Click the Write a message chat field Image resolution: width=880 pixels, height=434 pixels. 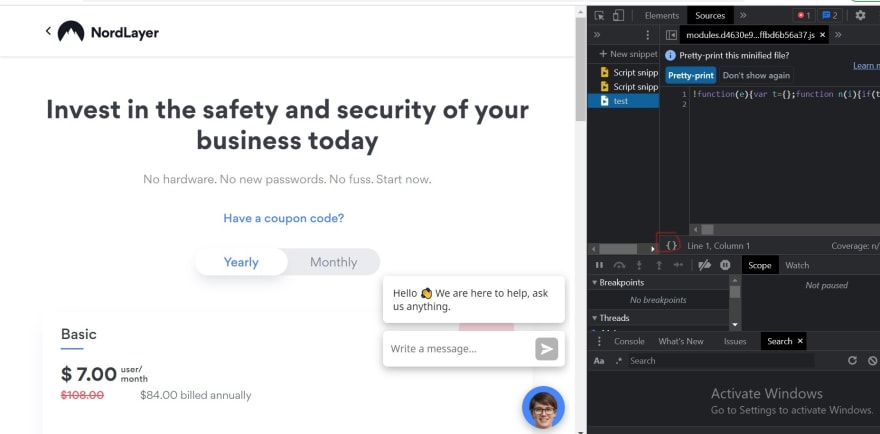[x=460, y=349]
